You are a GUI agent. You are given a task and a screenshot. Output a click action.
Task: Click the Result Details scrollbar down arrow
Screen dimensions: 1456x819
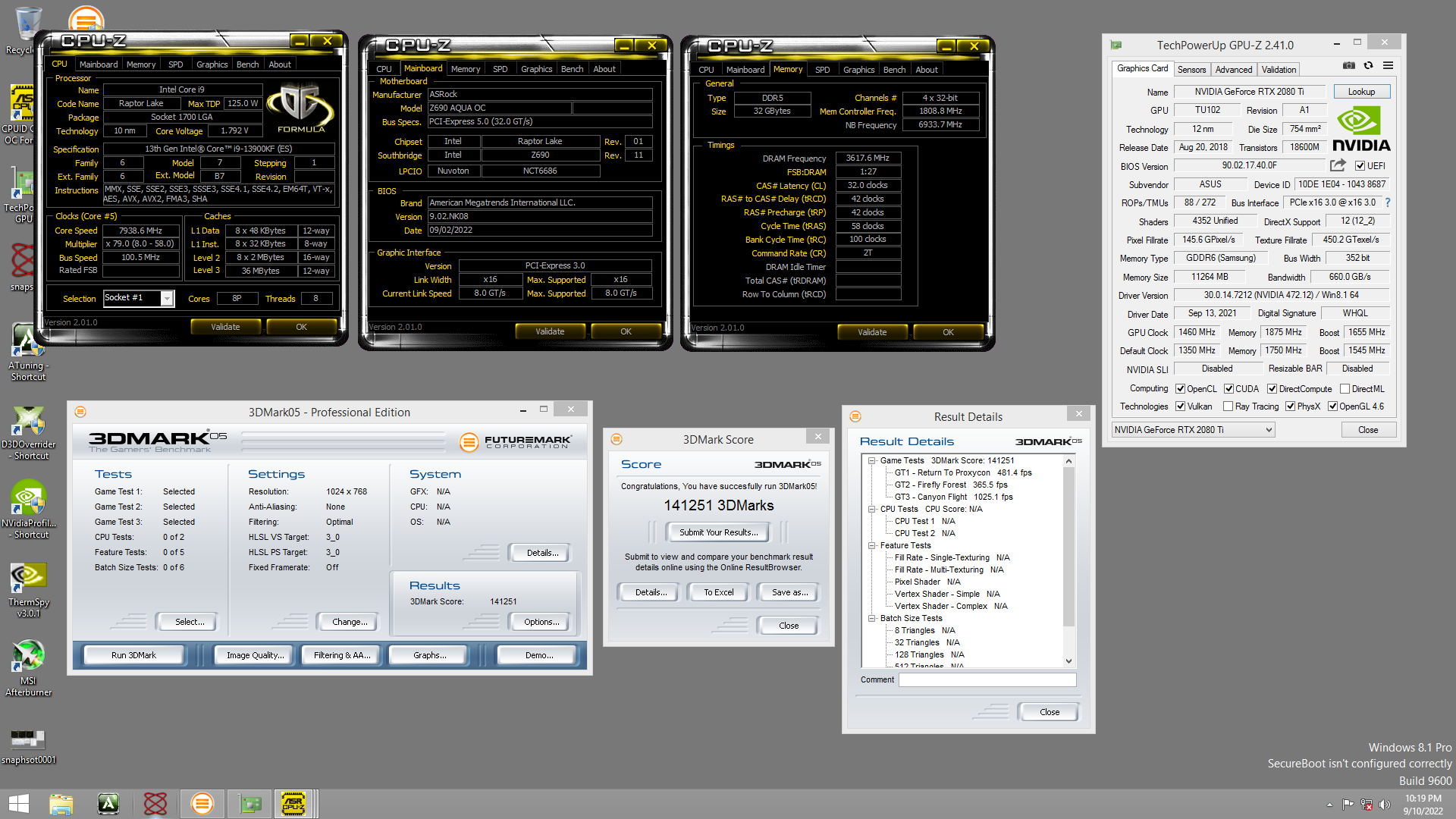(x=1069, y=661)
